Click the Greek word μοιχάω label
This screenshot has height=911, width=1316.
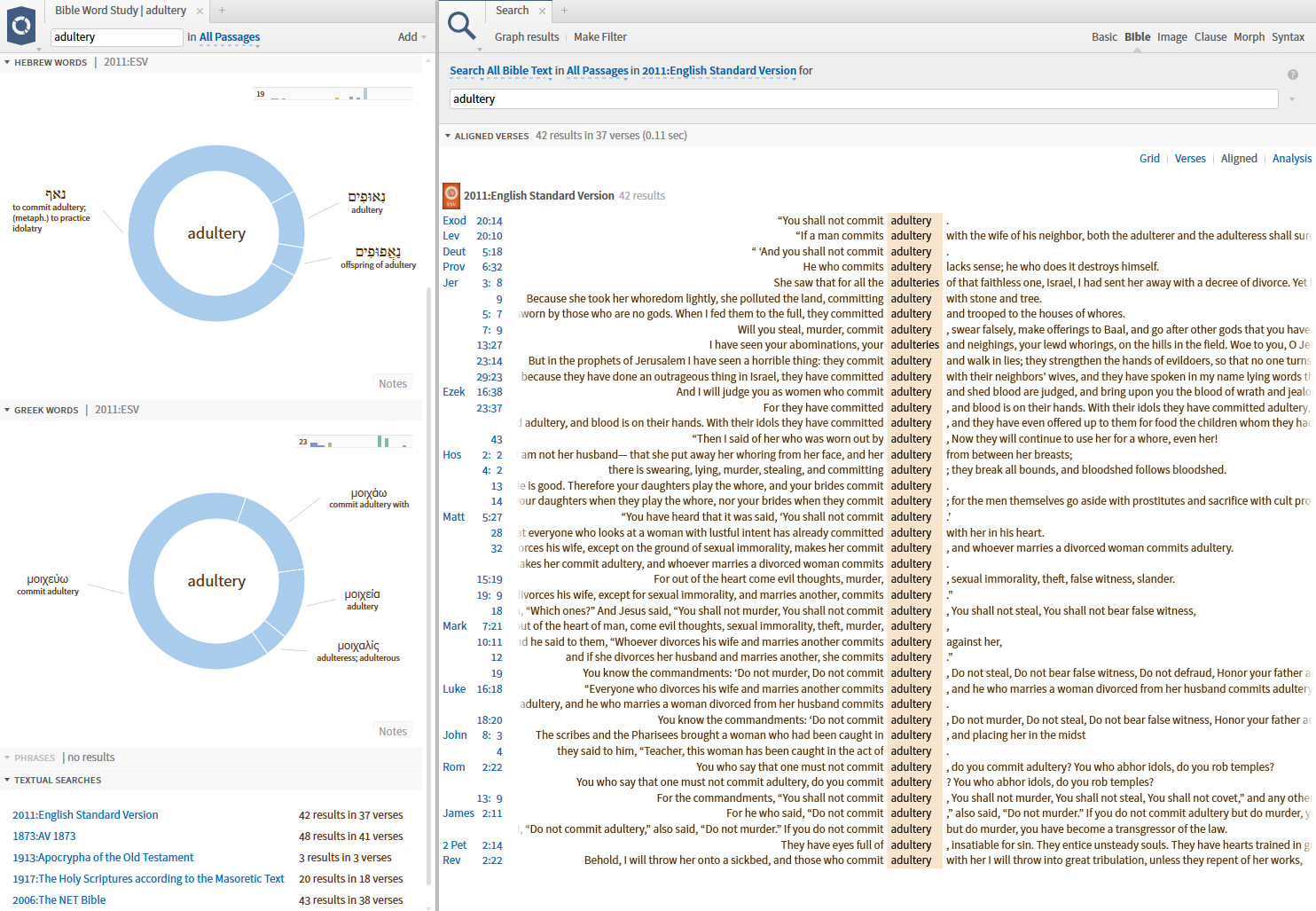369,498
